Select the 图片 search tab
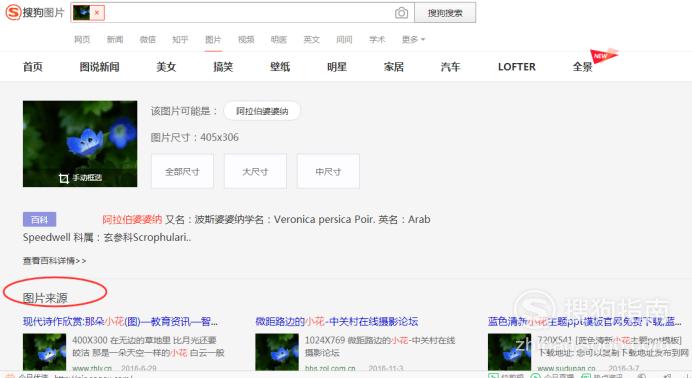 click(x=213, y=39)
